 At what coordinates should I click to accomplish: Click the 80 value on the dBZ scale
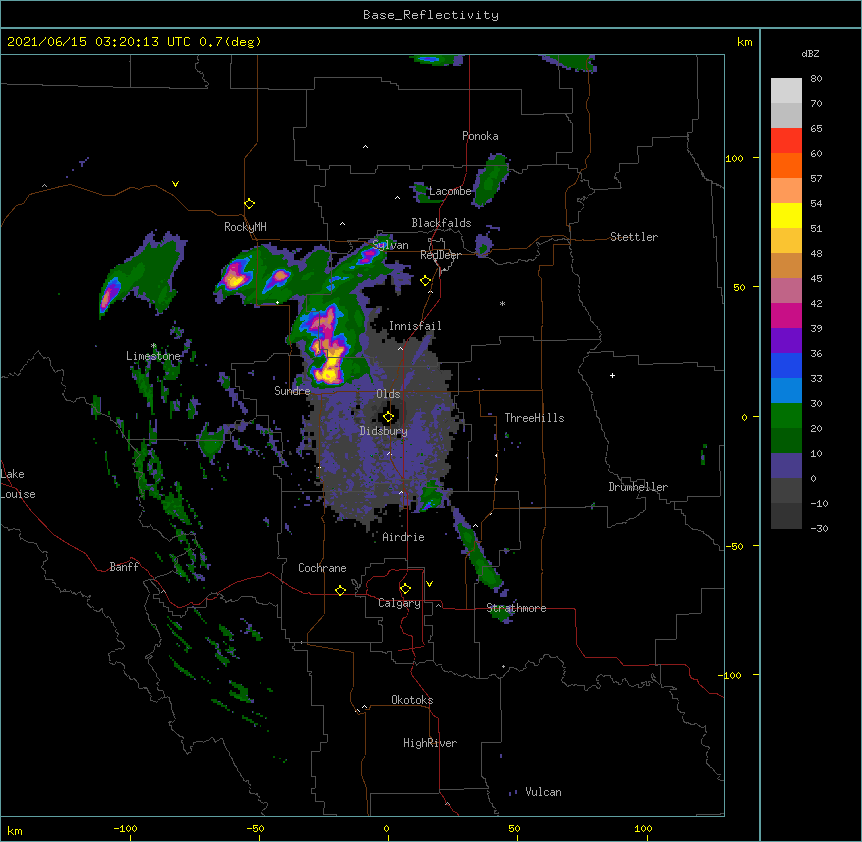coord(816,79)
